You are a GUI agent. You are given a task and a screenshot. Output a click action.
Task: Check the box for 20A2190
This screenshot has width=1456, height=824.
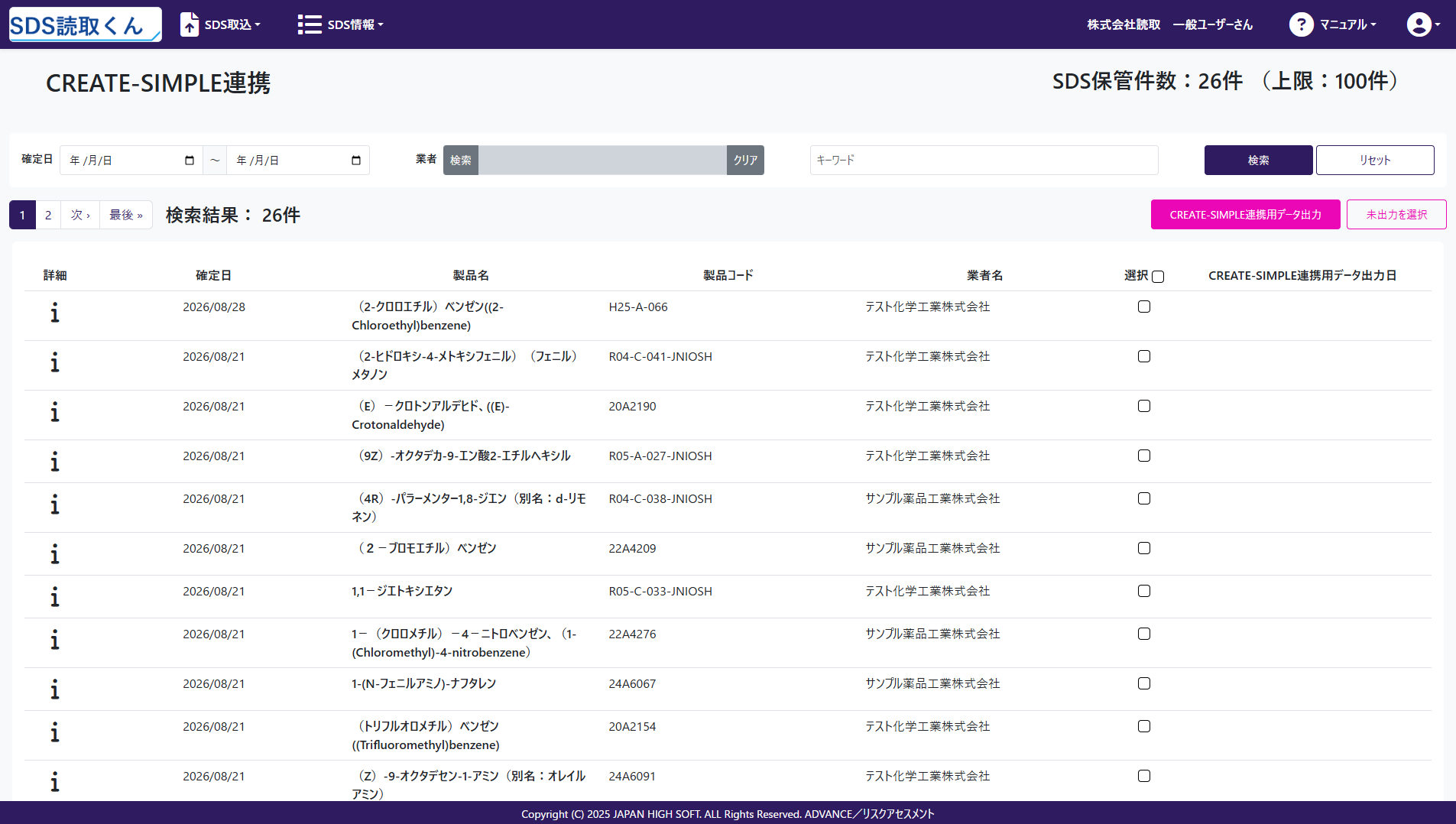[x=1144, y=406]
